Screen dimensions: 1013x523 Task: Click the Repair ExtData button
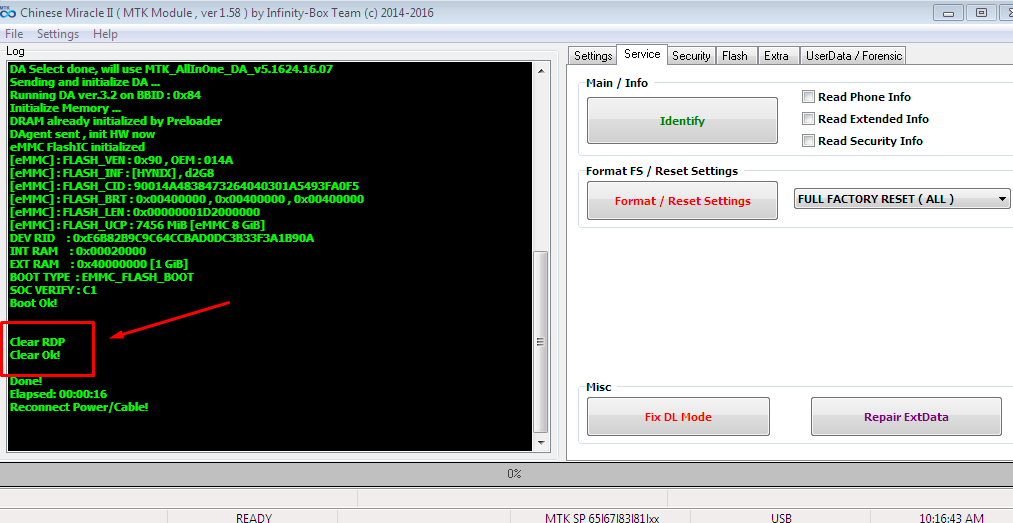[906, 417]
